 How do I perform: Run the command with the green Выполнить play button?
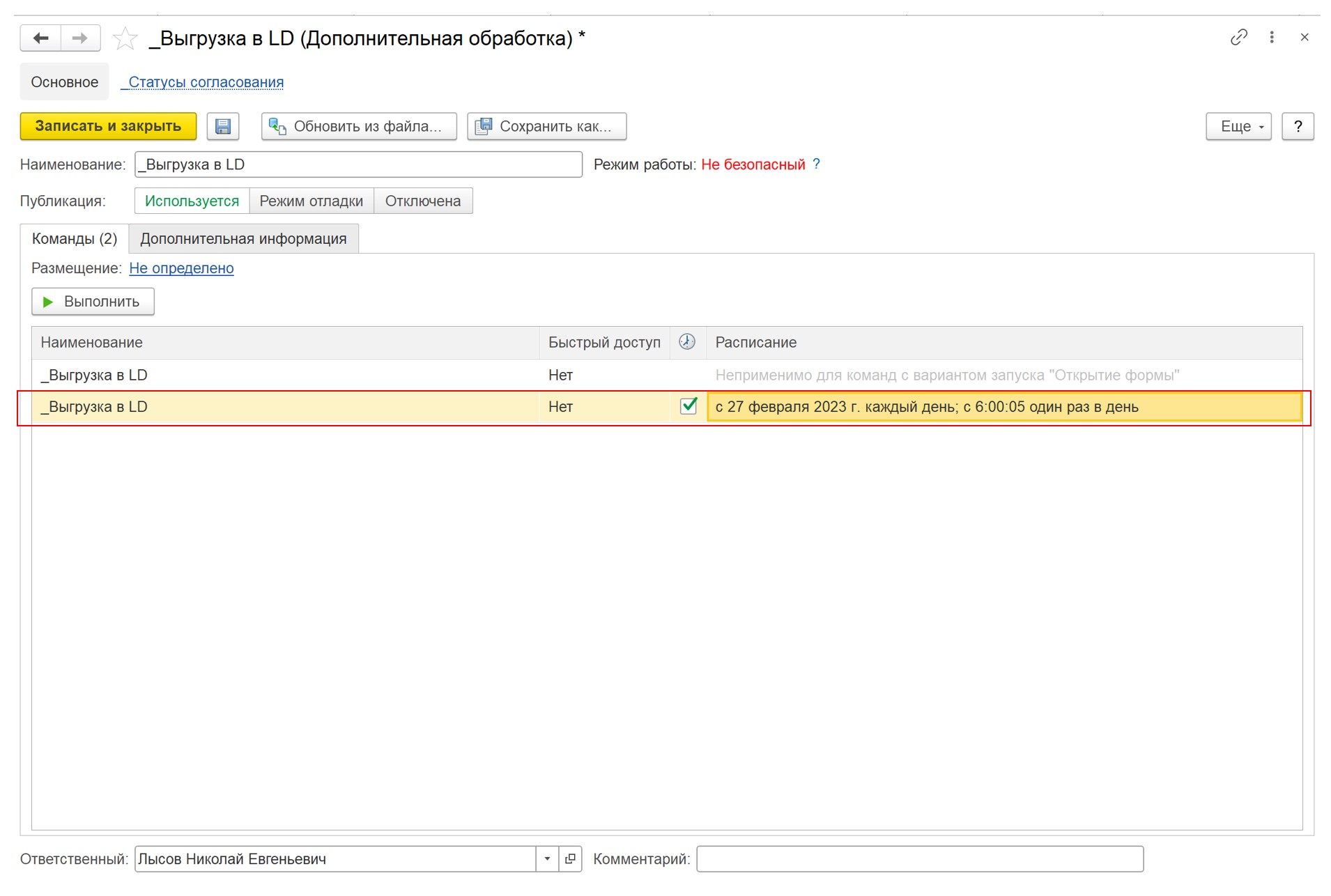click(92, 301)
